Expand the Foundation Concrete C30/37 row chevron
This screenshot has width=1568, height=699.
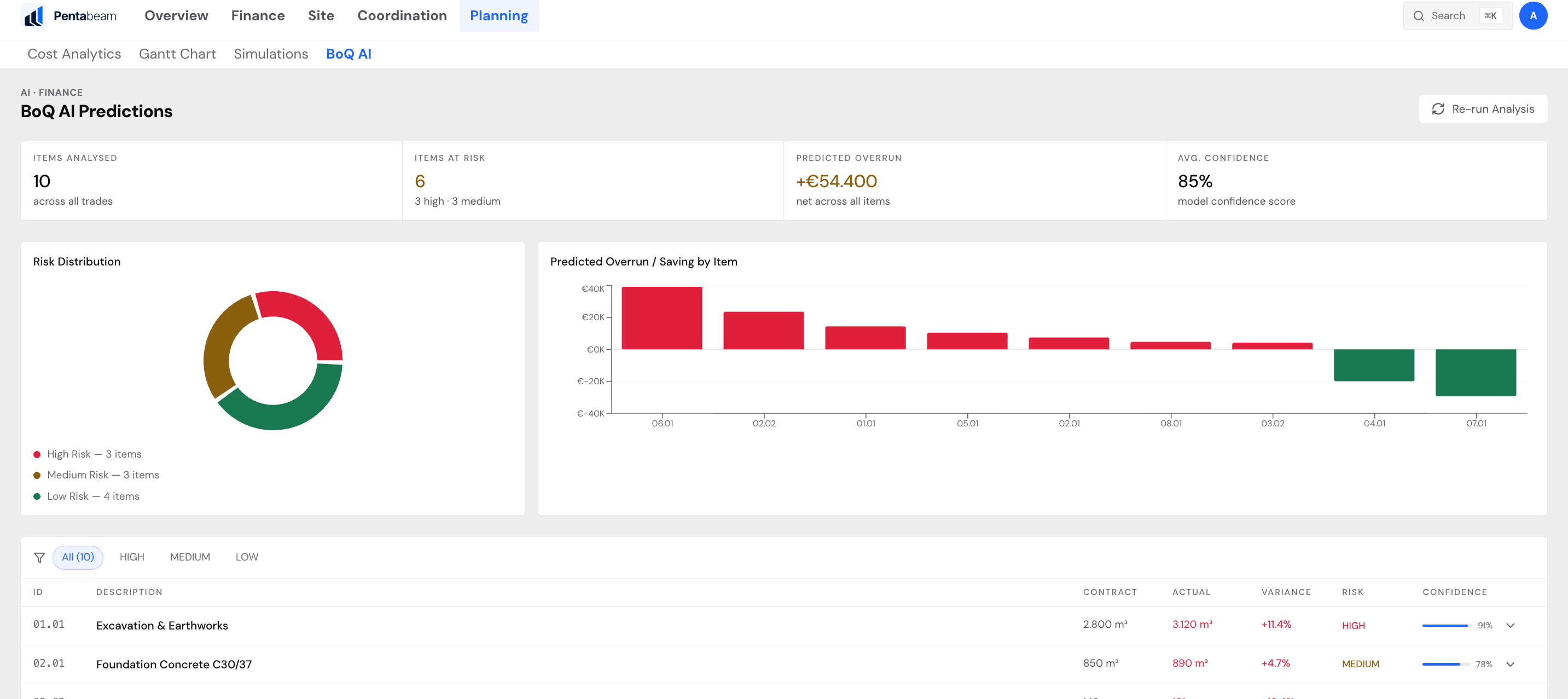tap(1510, 665)
